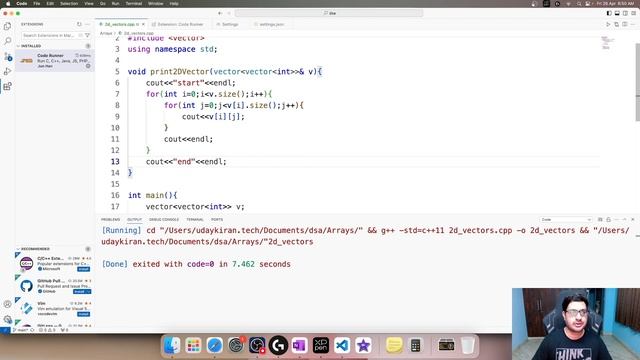Image resolution: width=640 pixels, height=360 pixels.
Task: Open the Run and Debug view
Action: 7,71
